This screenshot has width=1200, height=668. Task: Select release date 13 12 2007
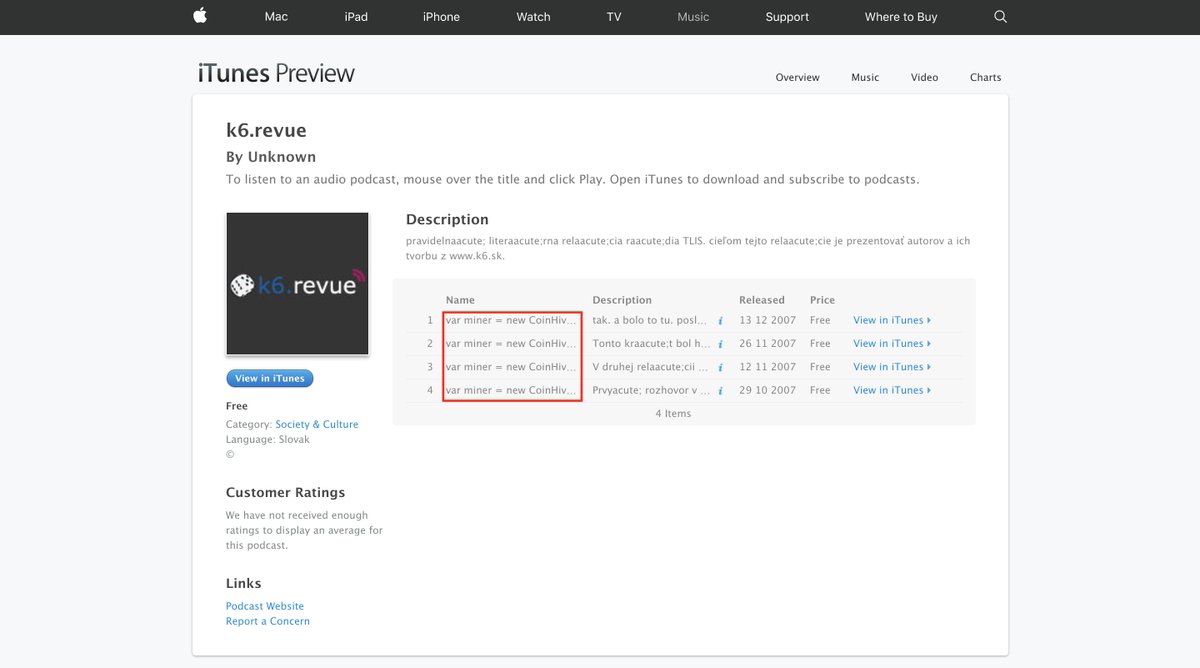pyautogui.click(x=768, y=320)
